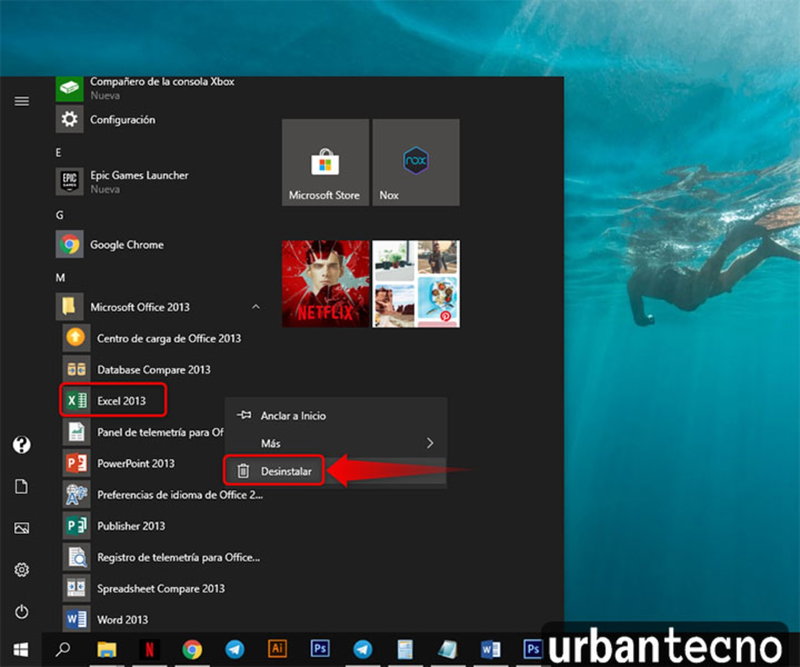Open Panel de telemetría para Office icon
Image resolution: width=800 pixels, height=667 pixels.
tap(76, 432)
